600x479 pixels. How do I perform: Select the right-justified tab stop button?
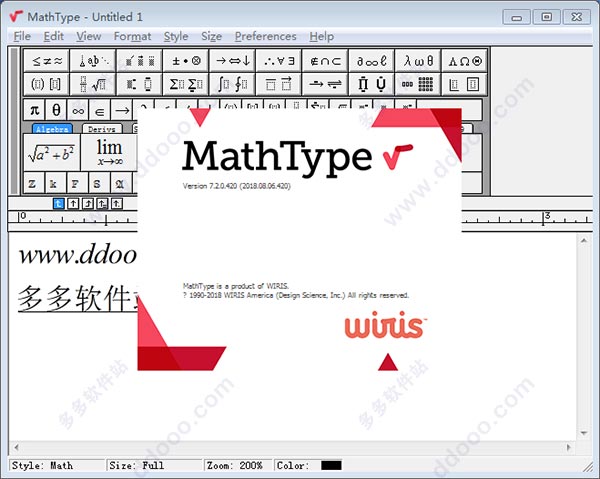(88, 204)
